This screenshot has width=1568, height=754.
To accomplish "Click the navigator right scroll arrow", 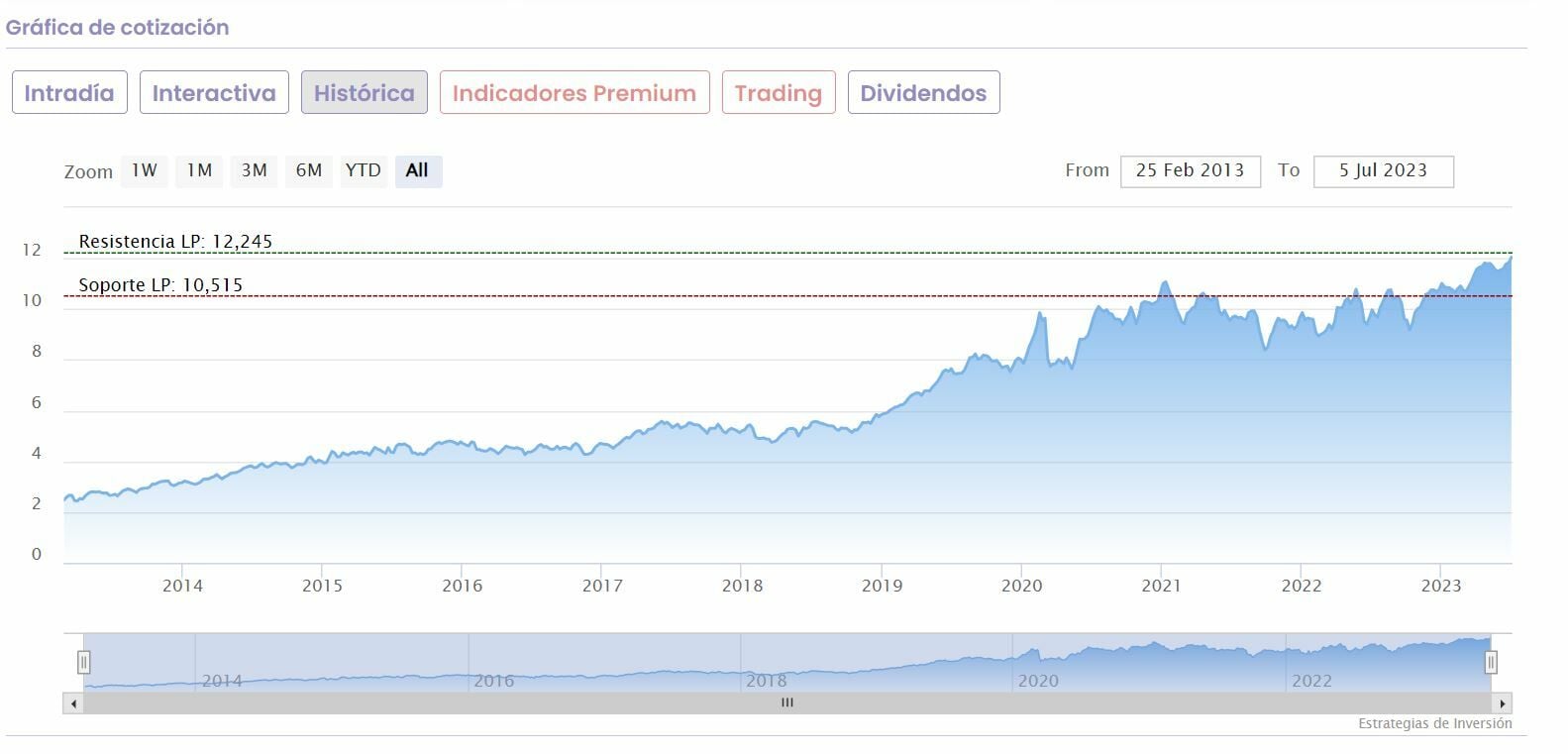I will point(1502,703).
